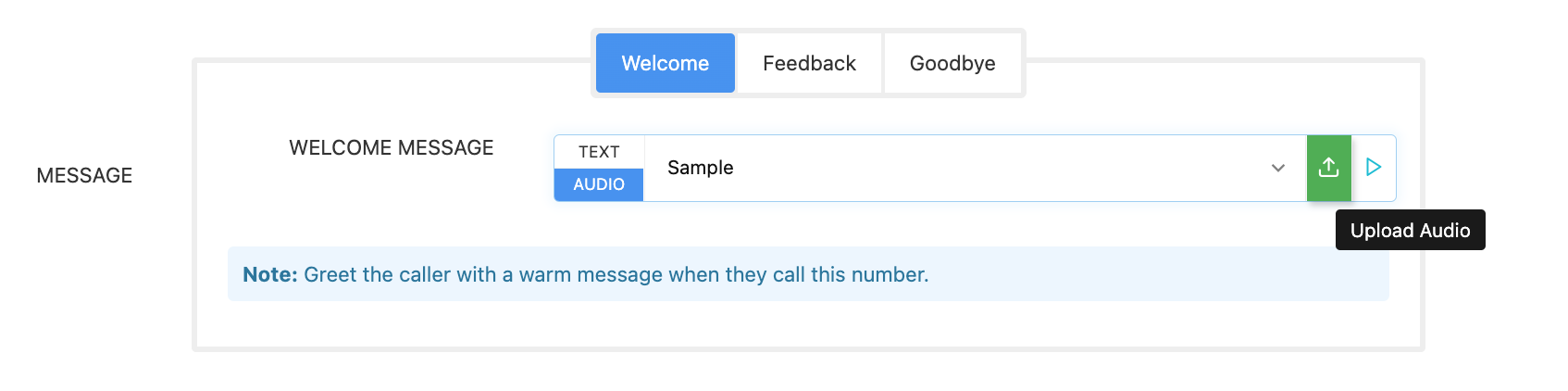Select the AUDIO message mode
This screenshot has height=391, width=1568.
point(599,184)
